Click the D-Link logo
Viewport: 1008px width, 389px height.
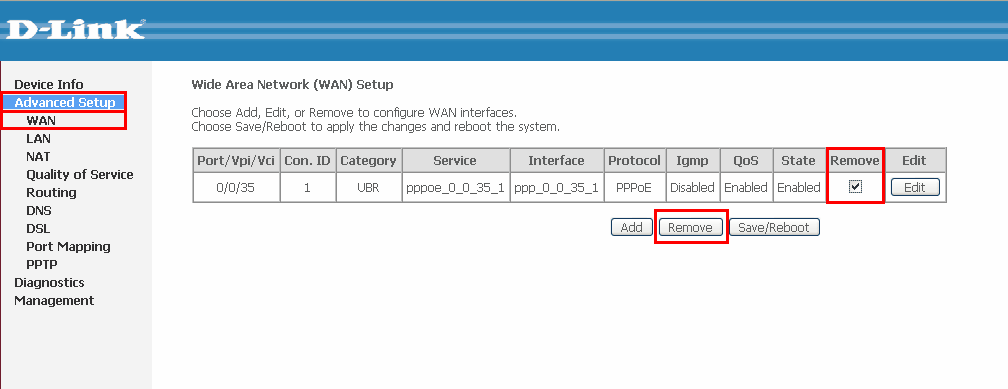click(75, 30)
